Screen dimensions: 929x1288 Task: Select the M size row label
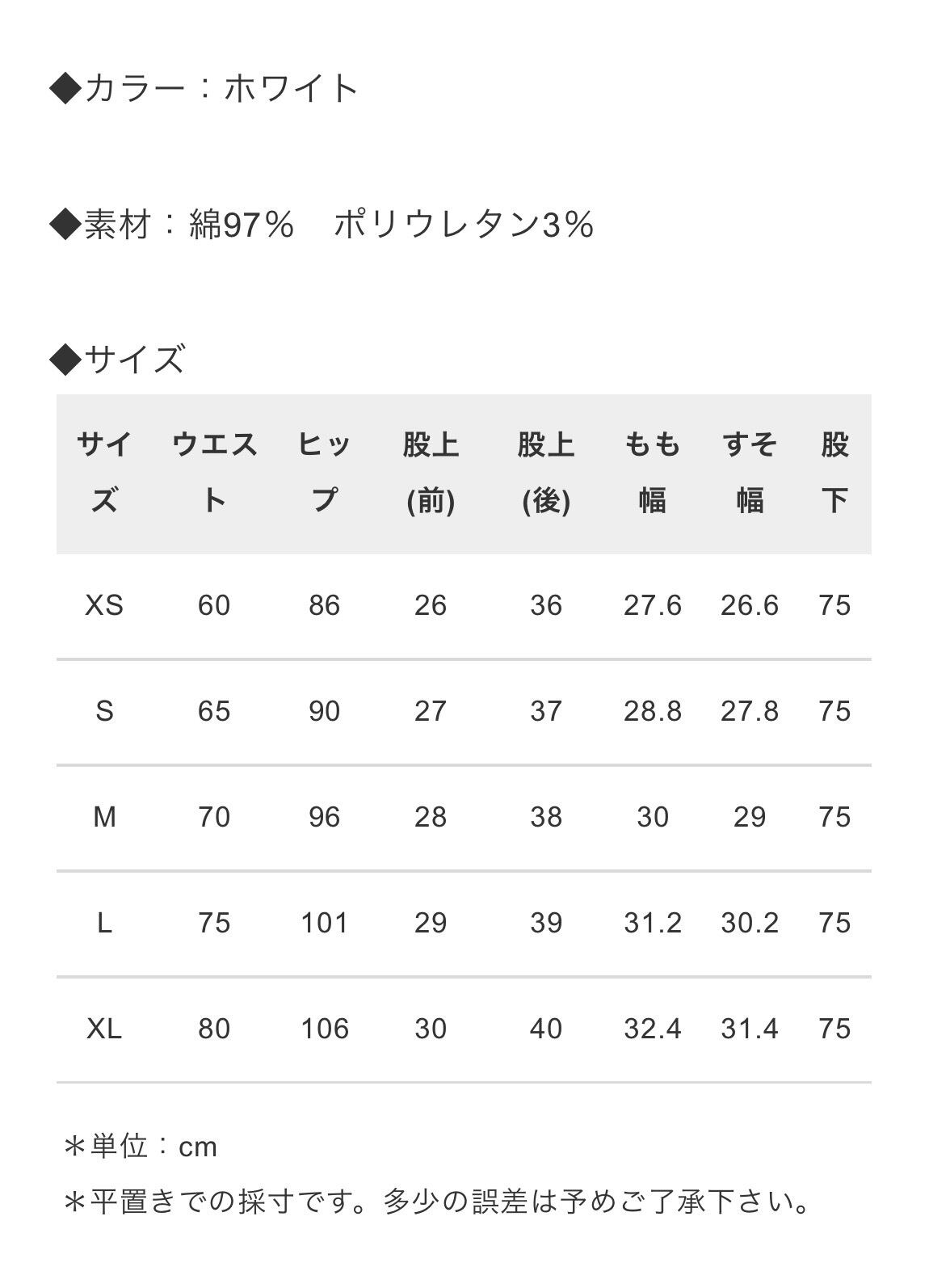(104, 817)
